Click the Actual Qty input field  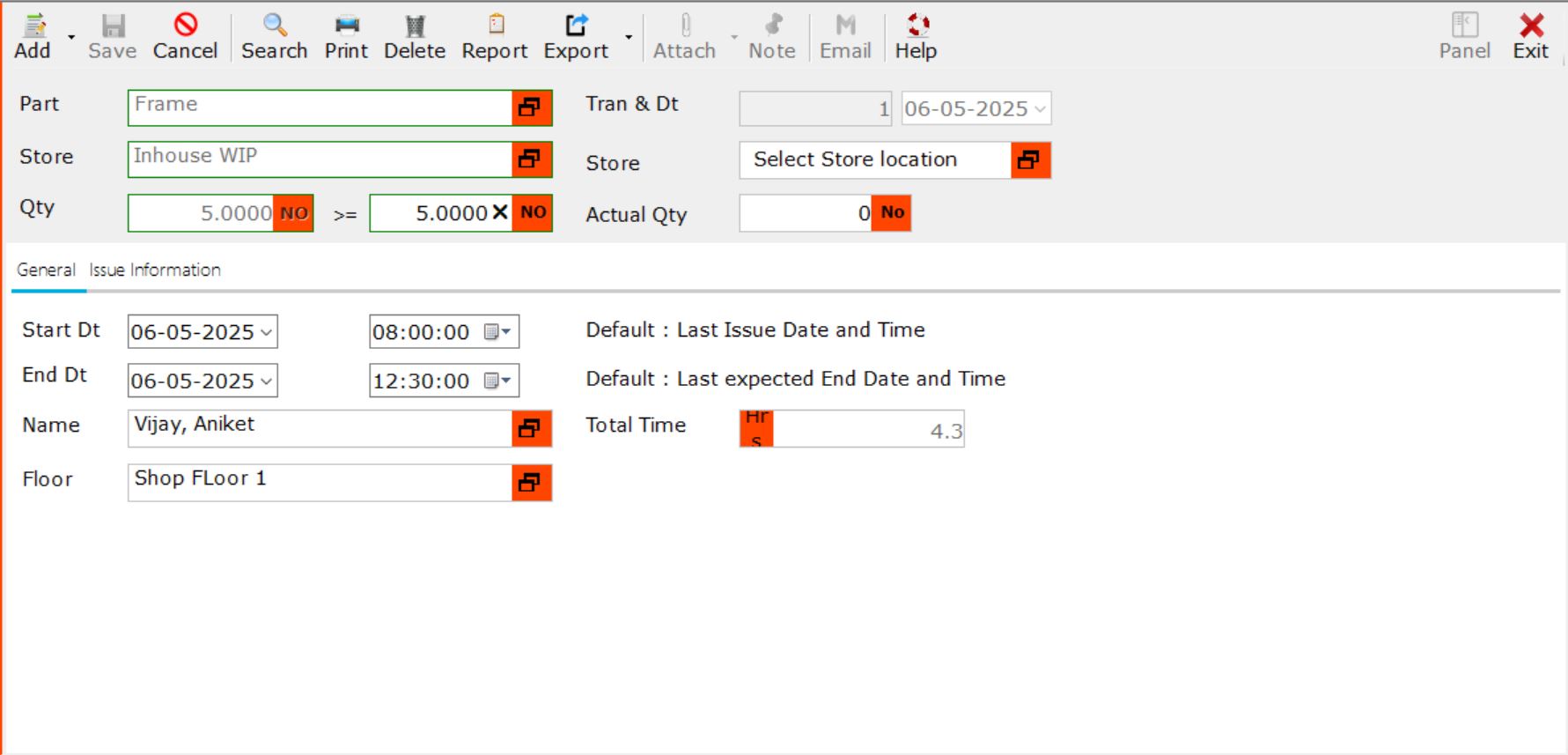click(x=805, y=213)
